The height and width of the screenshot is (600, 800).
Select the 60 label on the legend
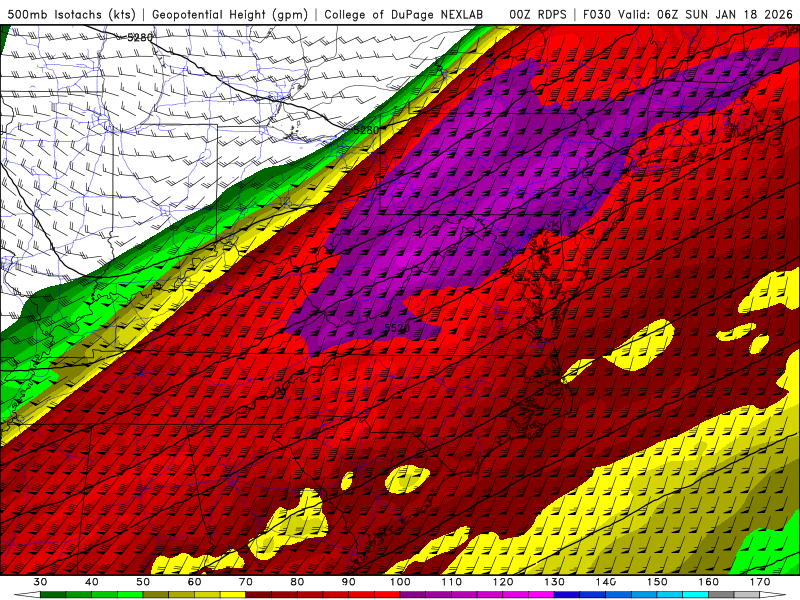click(x=194, y=582)
